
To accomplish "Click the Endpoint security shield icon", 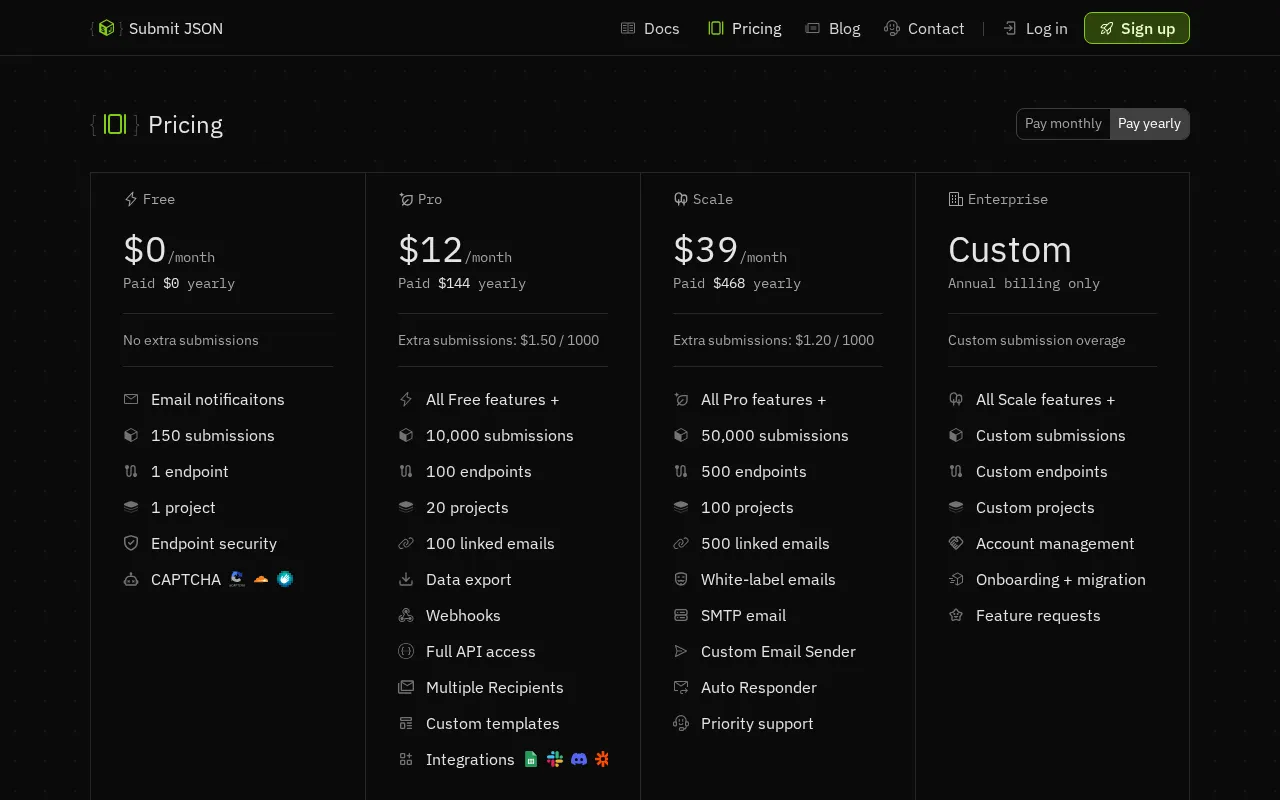I will coord(131,543).
